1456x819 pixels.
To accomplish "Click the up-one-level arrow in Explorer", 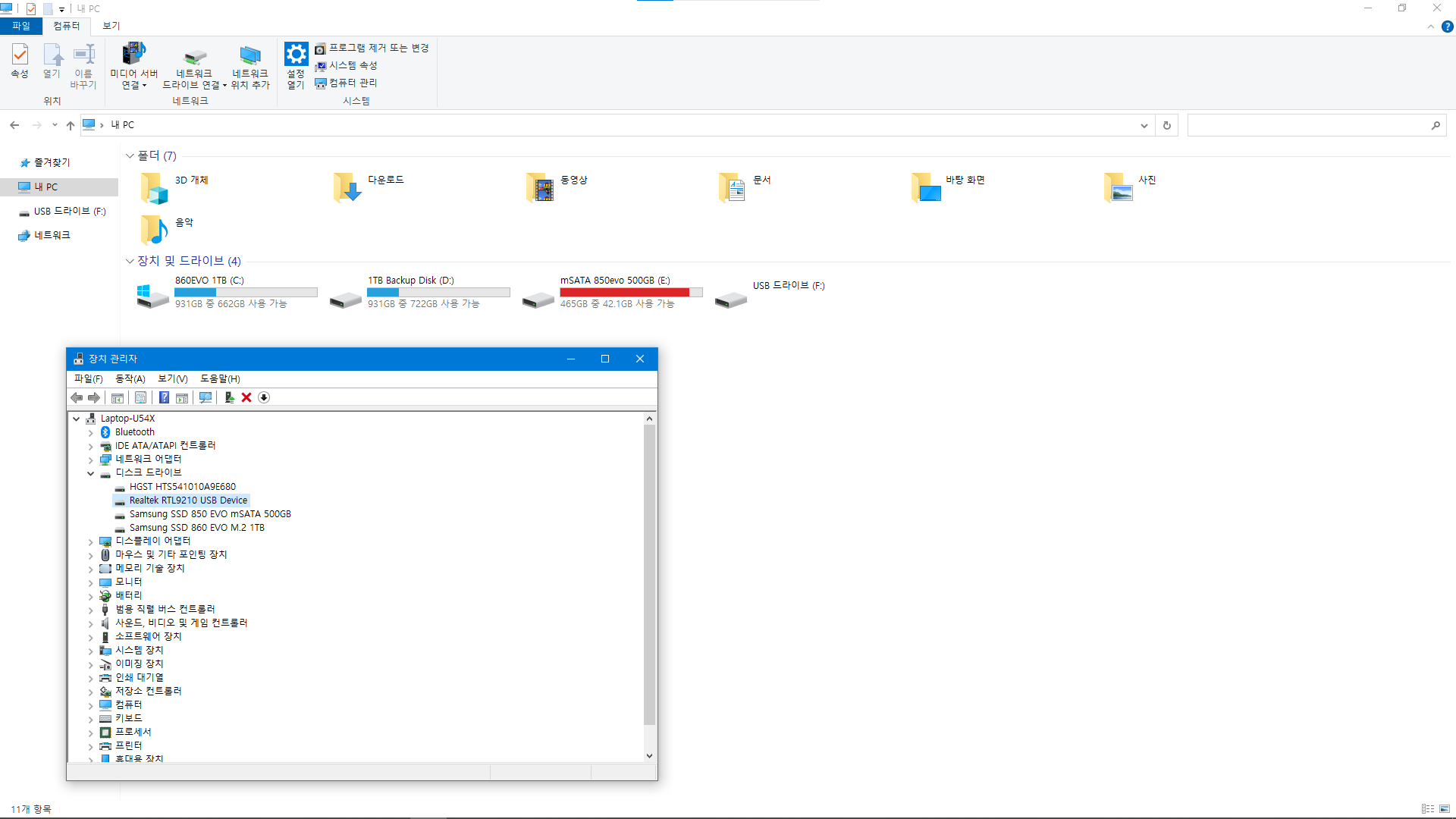I will tap(71, 125).
